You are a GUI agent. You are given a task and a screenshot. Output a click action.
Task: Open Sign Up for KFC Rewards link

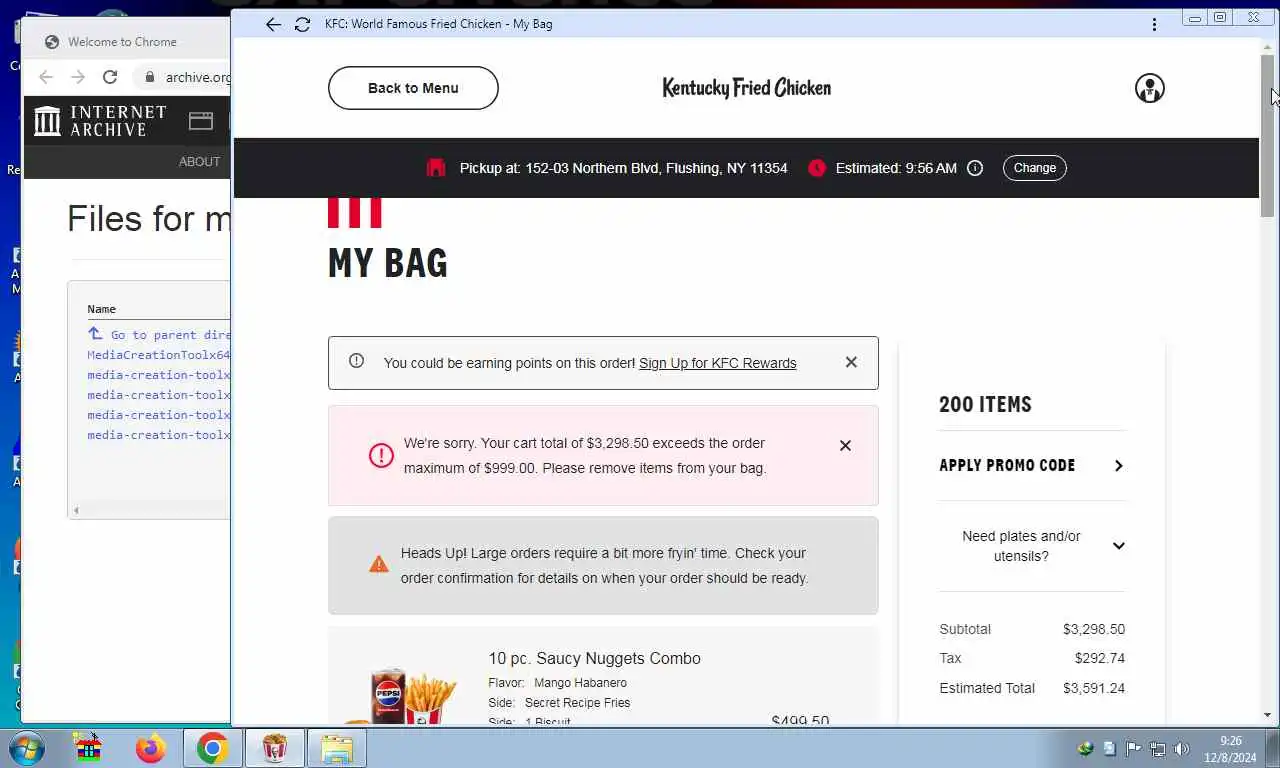717,363
